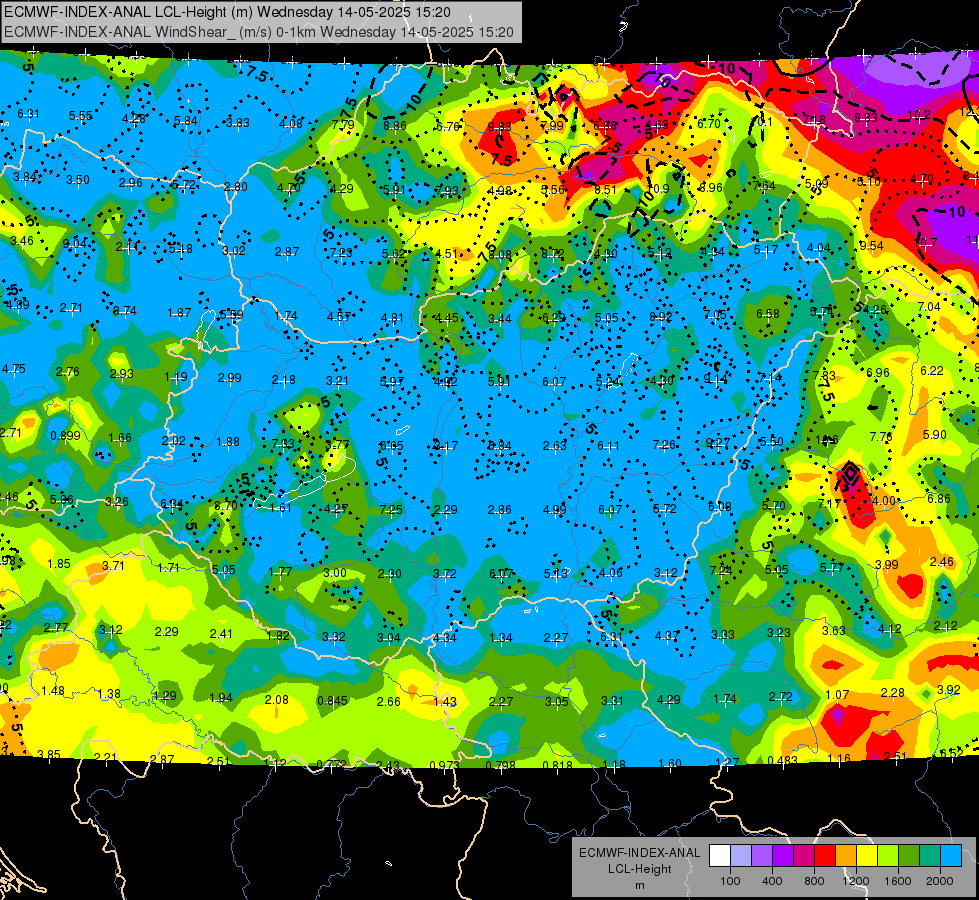The height and width of the screenshot is (900, 979).
Task: Select the grid value '1.19'
Action: click(x=176, y=377)
